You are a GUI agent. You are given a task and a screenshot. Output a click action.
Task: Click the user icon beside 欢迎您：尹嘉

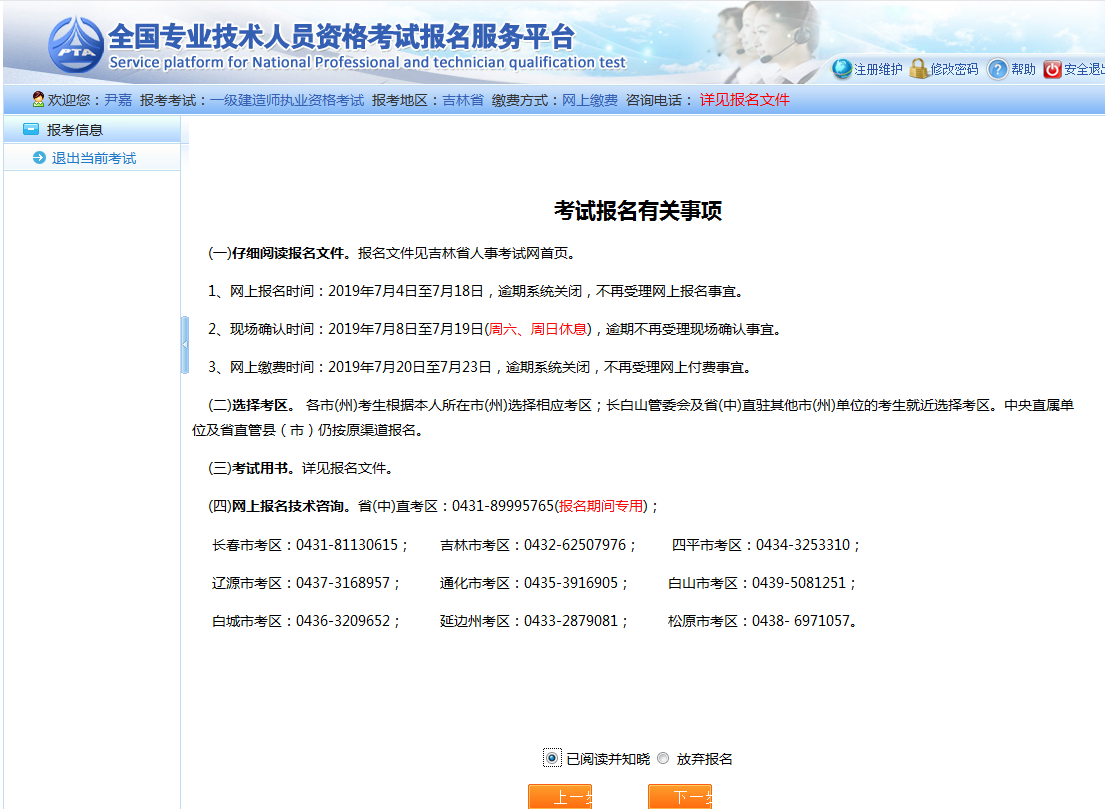click(x=36, y=100)
